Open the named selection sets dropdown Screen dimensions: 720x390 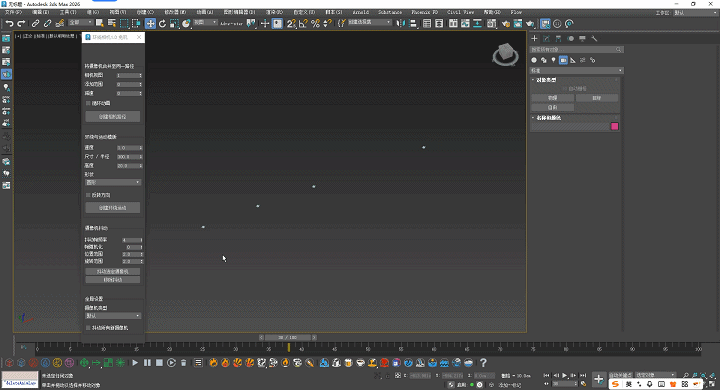tap(370, 23)
